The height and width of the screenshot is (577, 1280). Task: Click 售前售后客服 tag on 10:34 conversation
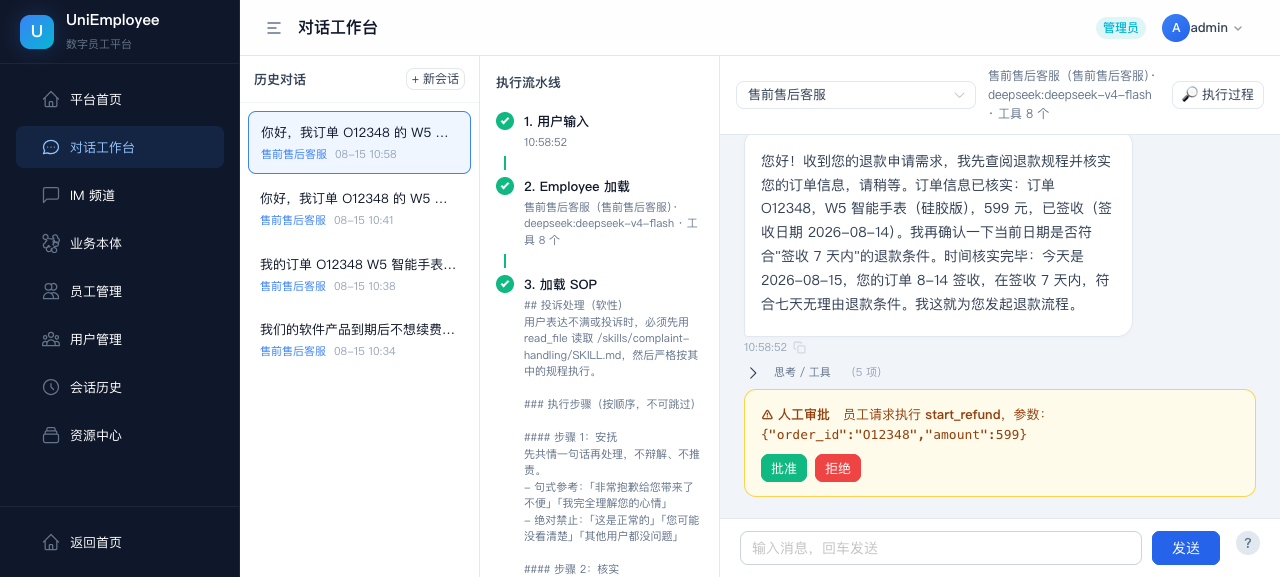tap(293, 351)
